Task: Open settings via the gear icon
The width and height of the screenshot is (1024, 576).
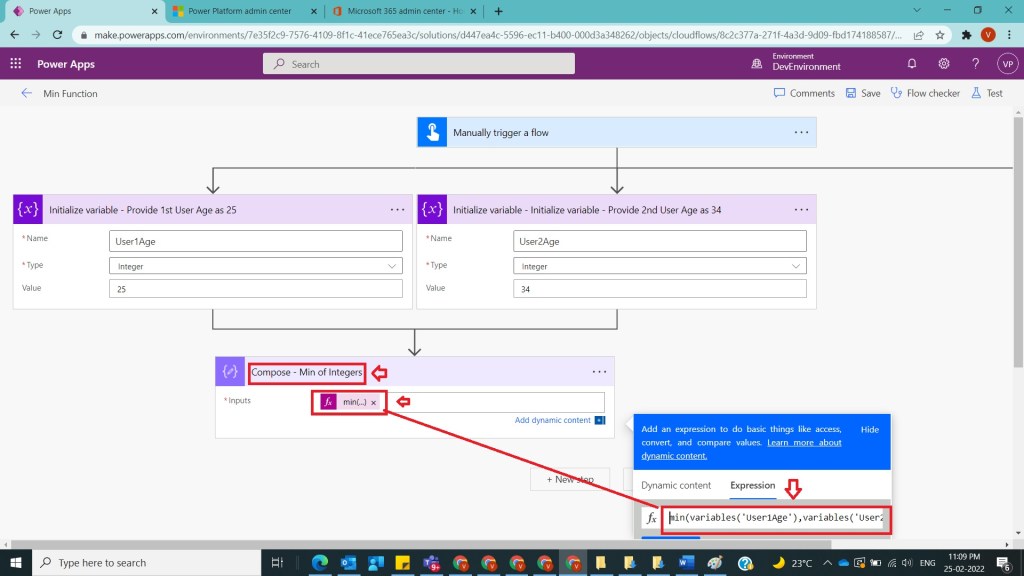Action: [x=943, y=63]
